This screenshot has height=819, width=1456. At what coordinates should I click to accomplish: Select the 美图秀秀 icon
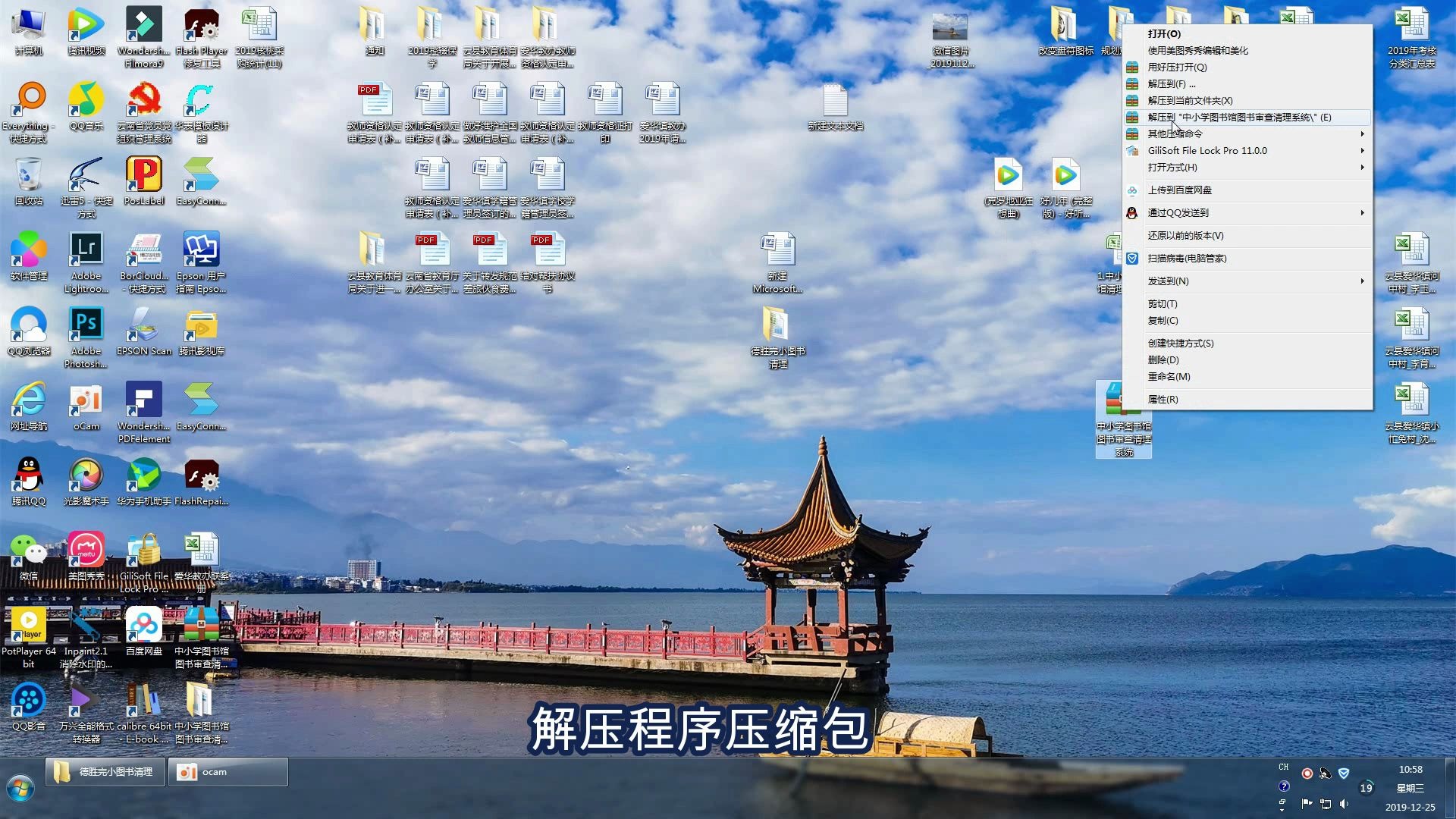pos(86,558)
